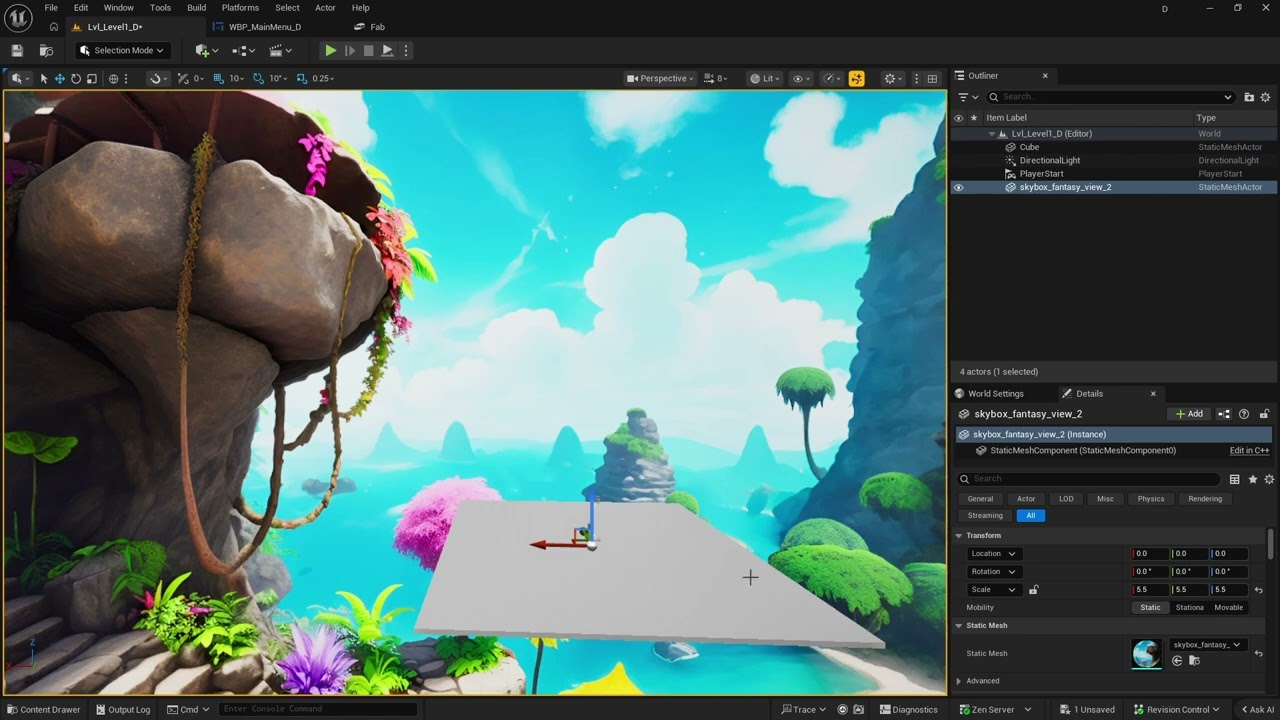1280x720 pixels.
Task: Open play options three-dot menu
Action: click(405, 50)
